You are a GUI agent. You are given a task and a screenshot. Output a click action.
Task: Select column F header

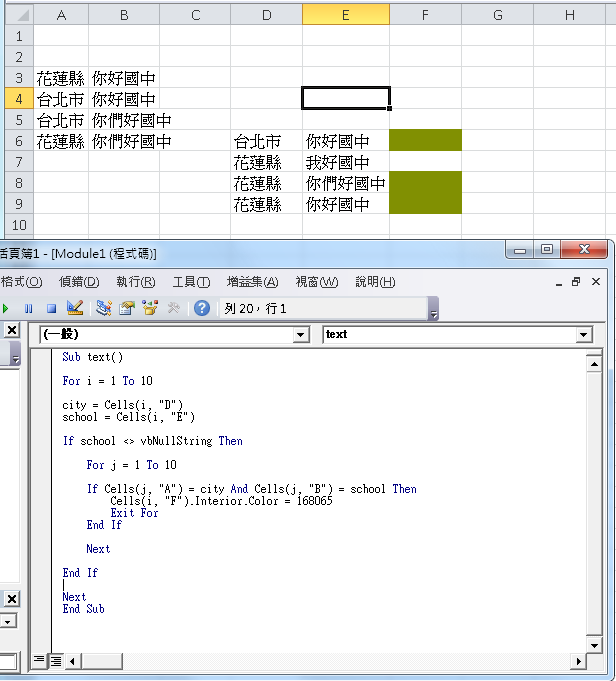tap(425, 15)
